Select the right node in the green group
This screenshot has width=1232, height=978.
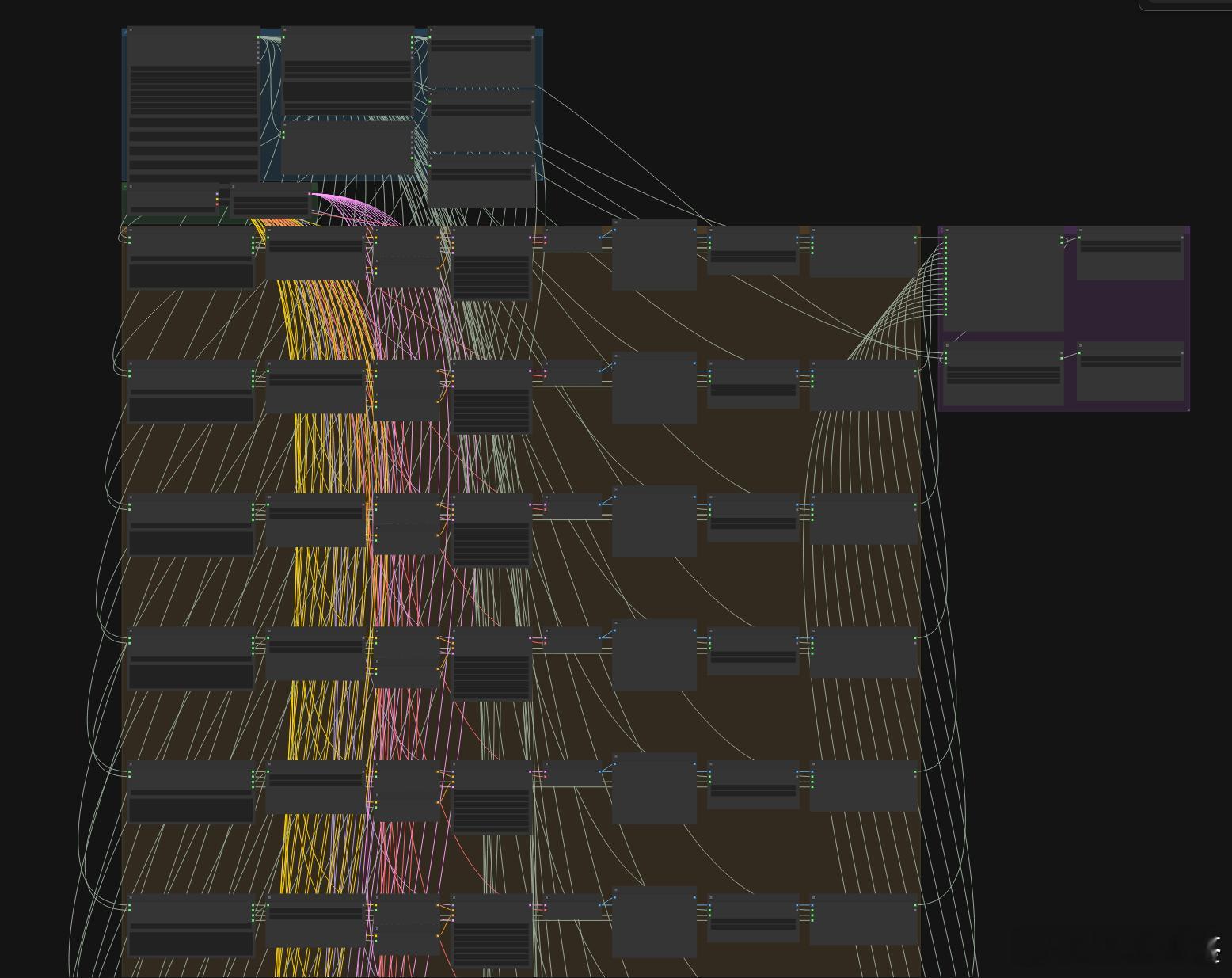click(271, 201)
